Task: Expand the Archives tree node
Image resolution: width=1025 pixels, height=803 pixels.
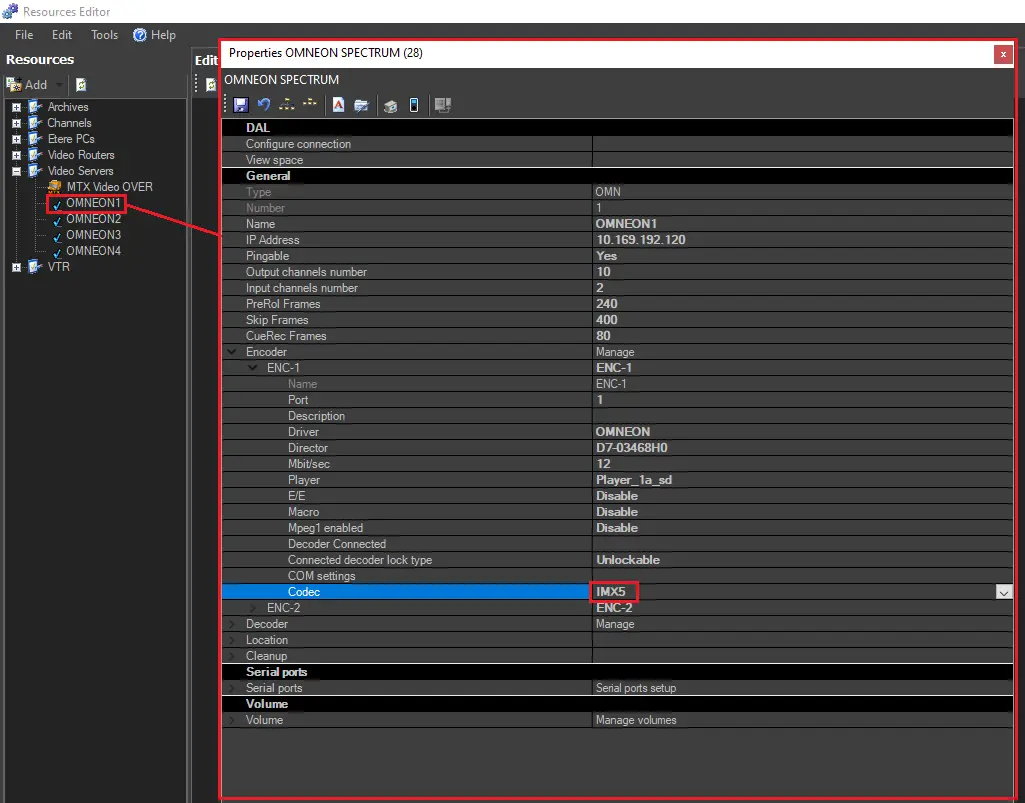Action: click(16, 107)
